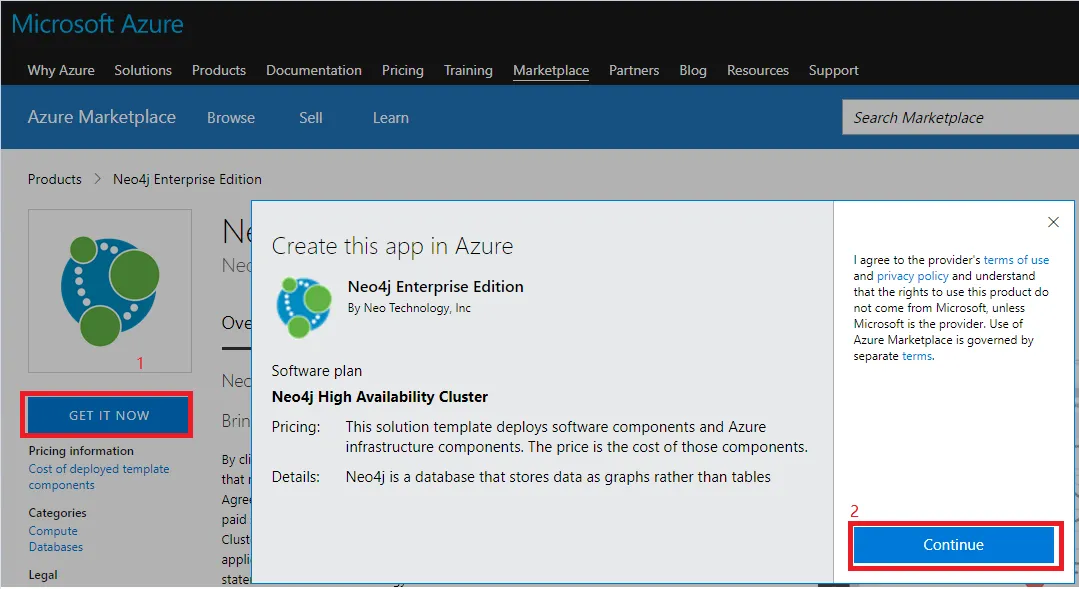
Task: Open the separate terms link
Action: pyautogui.click(x=916, y=356)
